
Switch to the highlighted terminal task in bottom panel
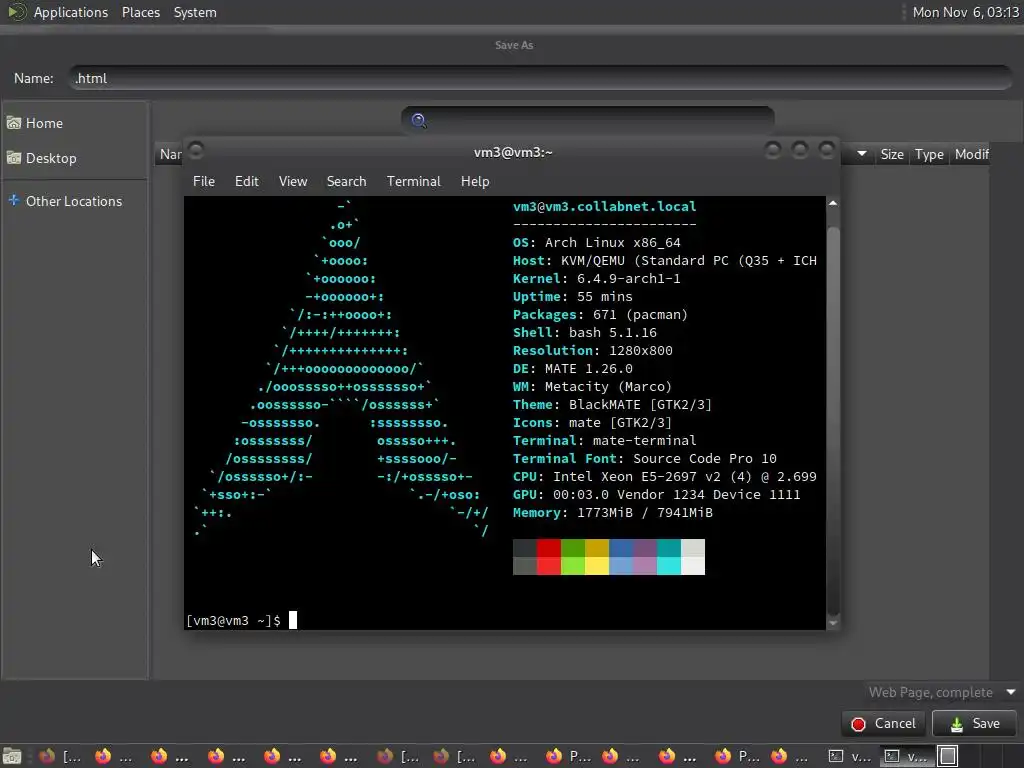tap(907, 756)
